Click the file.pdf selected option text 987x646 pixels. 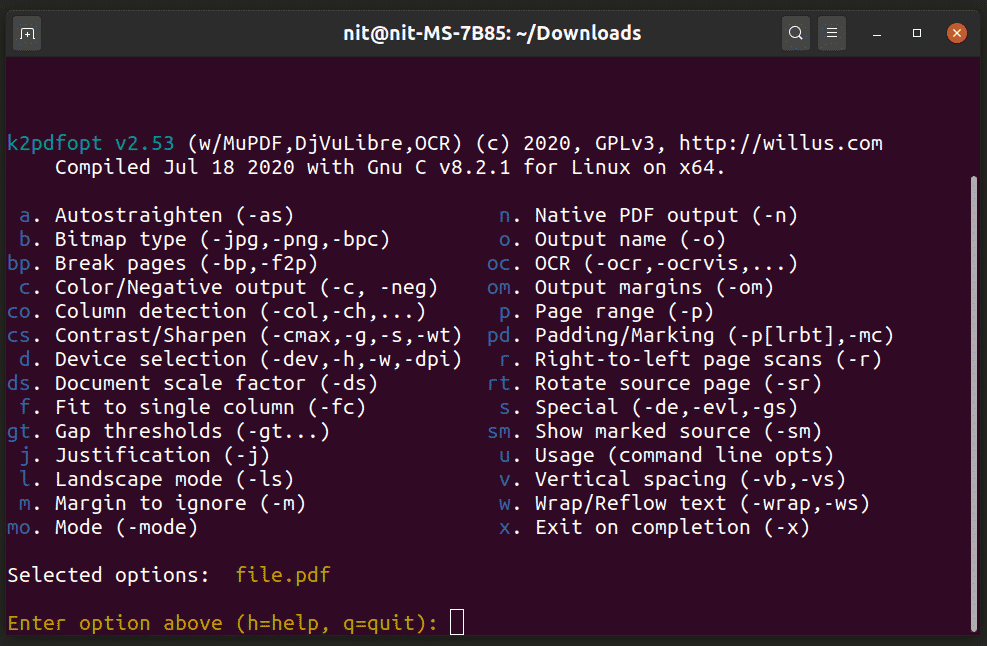point(283,575)
